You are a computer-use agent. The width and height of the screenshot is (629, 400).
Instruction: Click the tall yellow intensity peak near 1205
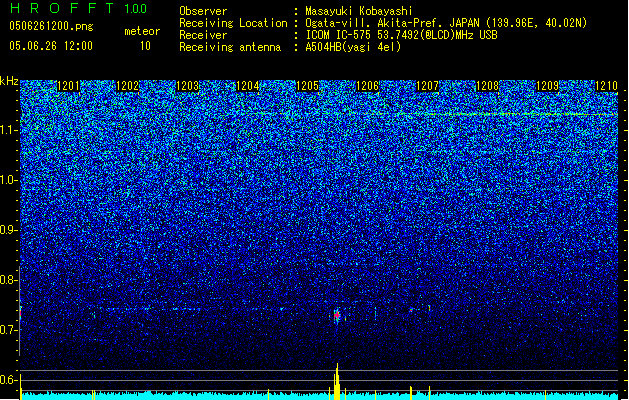(337, 382)
